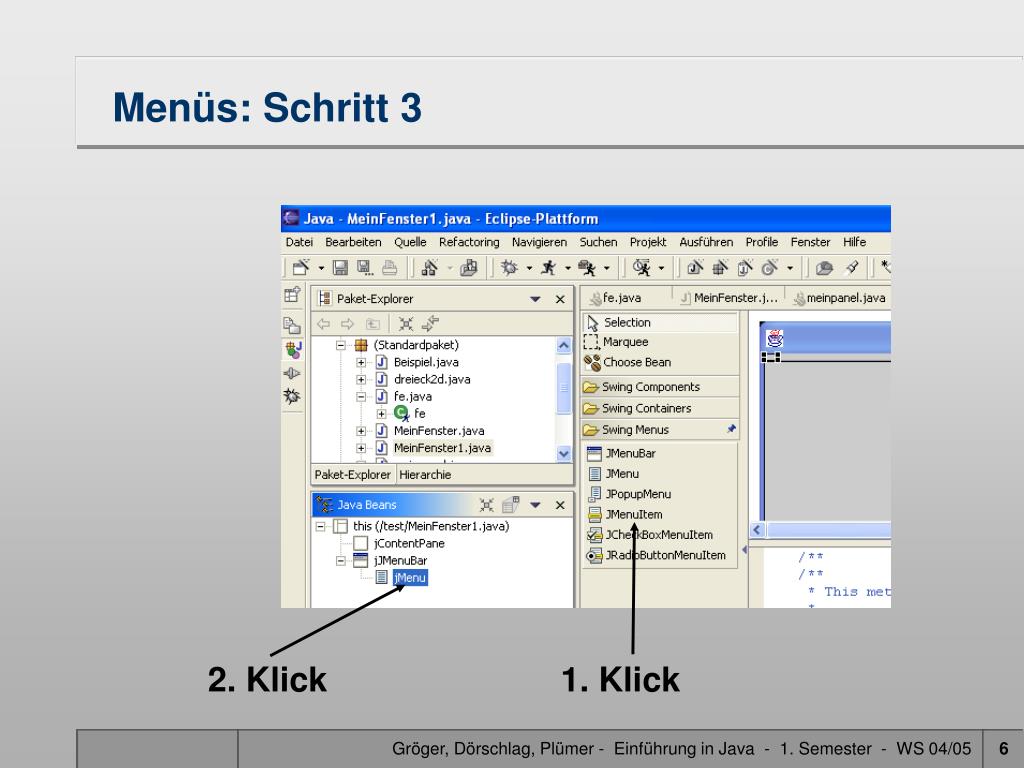Open the Refactoring menu
This screenshot has height=768, width=1024.
(469, 242)
